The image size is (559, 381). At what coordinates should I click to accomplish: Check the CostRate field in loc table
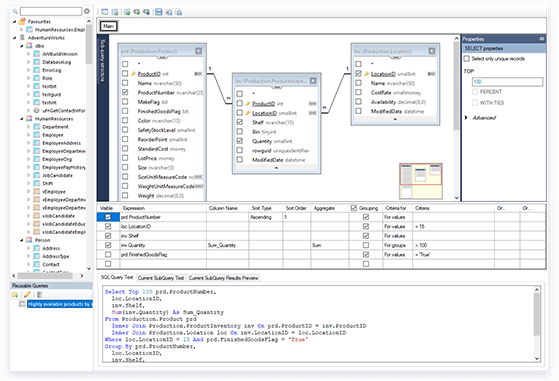click(358, 92)
